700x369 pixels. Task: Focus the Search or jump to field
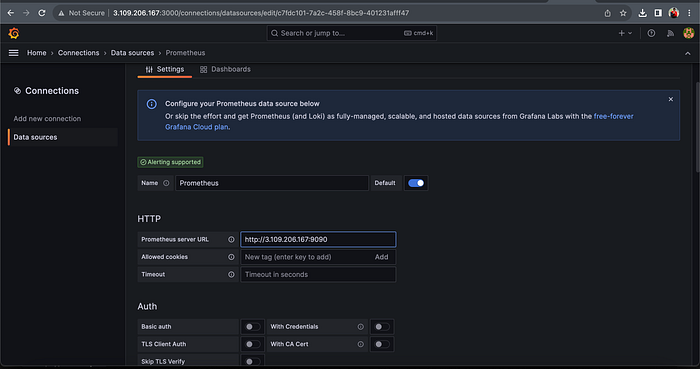point(351,33)
